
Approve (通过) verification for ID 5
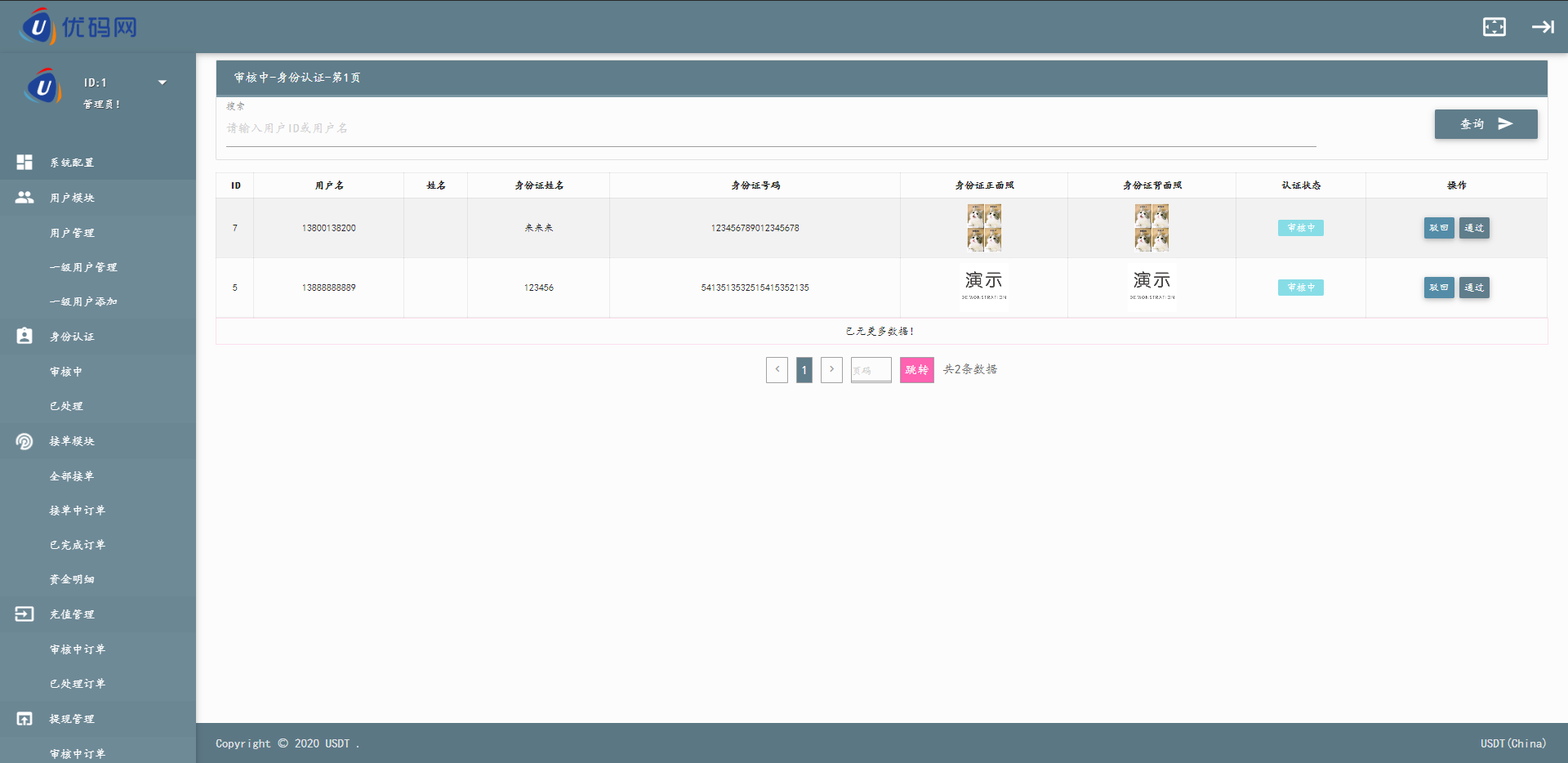[1474, 288]
